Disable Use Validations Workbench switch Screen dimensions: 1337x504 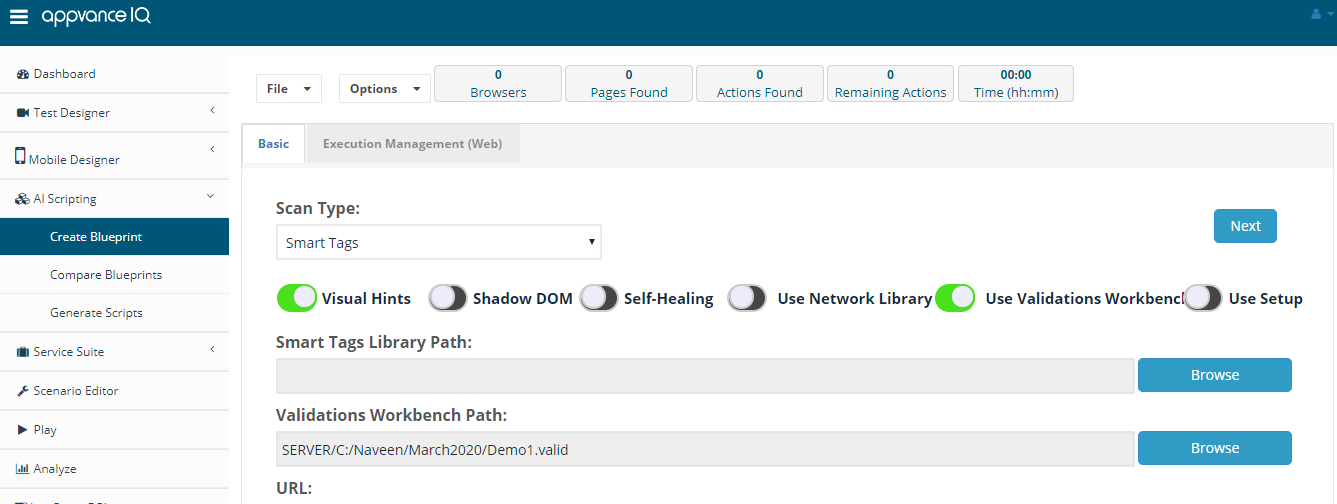coord(955,298)
